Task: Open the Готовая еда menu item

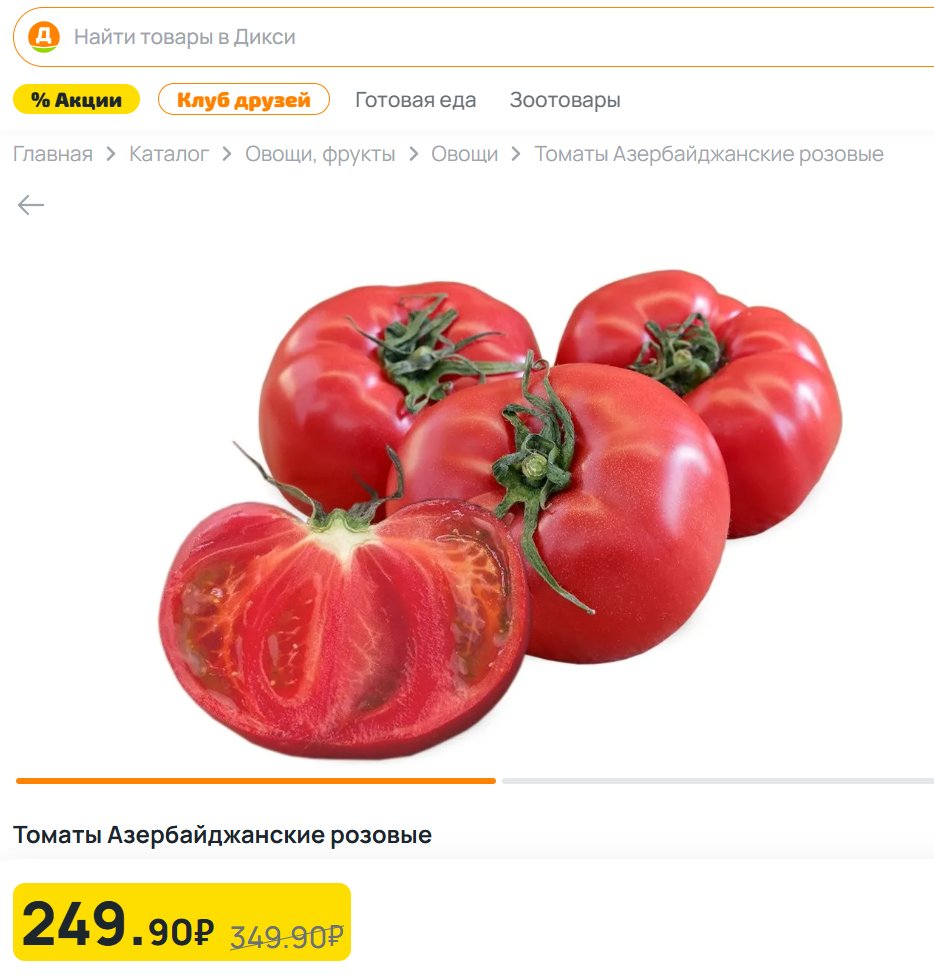Action: 416,100
